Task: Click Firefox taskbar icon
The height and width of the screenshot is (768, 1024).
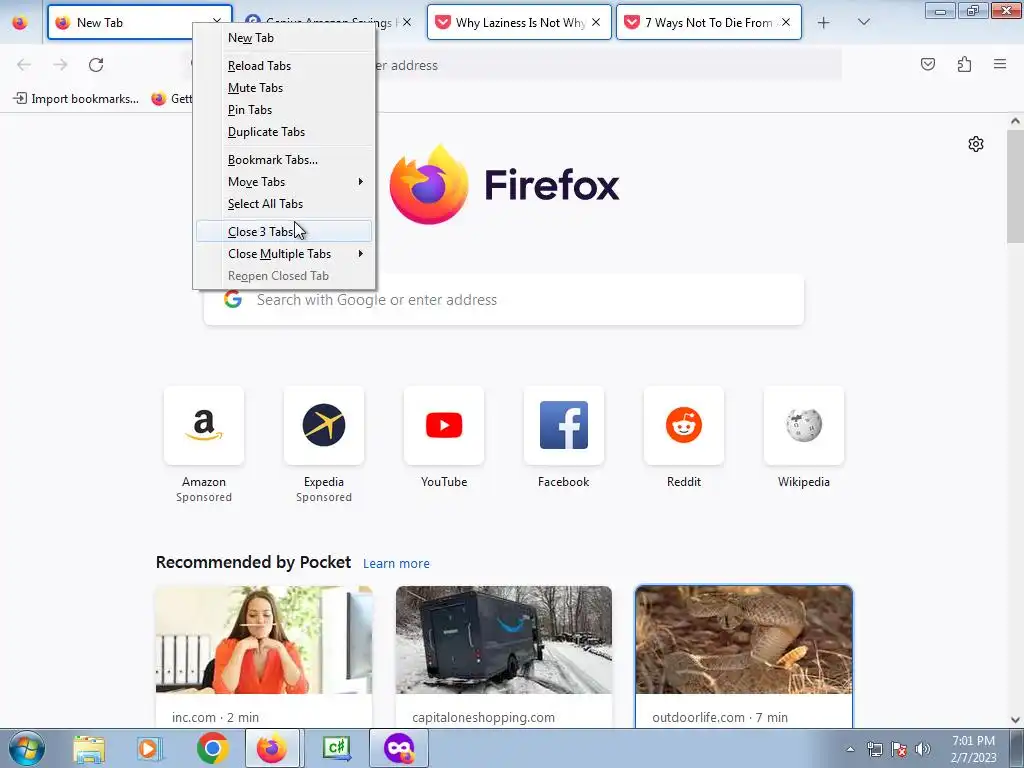Action: point(272,748)
